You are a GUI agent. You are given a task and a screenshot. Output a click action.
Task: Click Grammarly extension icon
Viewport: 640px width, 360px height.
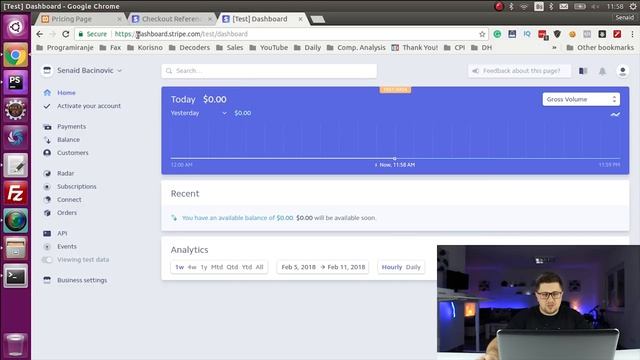point(497,34)
